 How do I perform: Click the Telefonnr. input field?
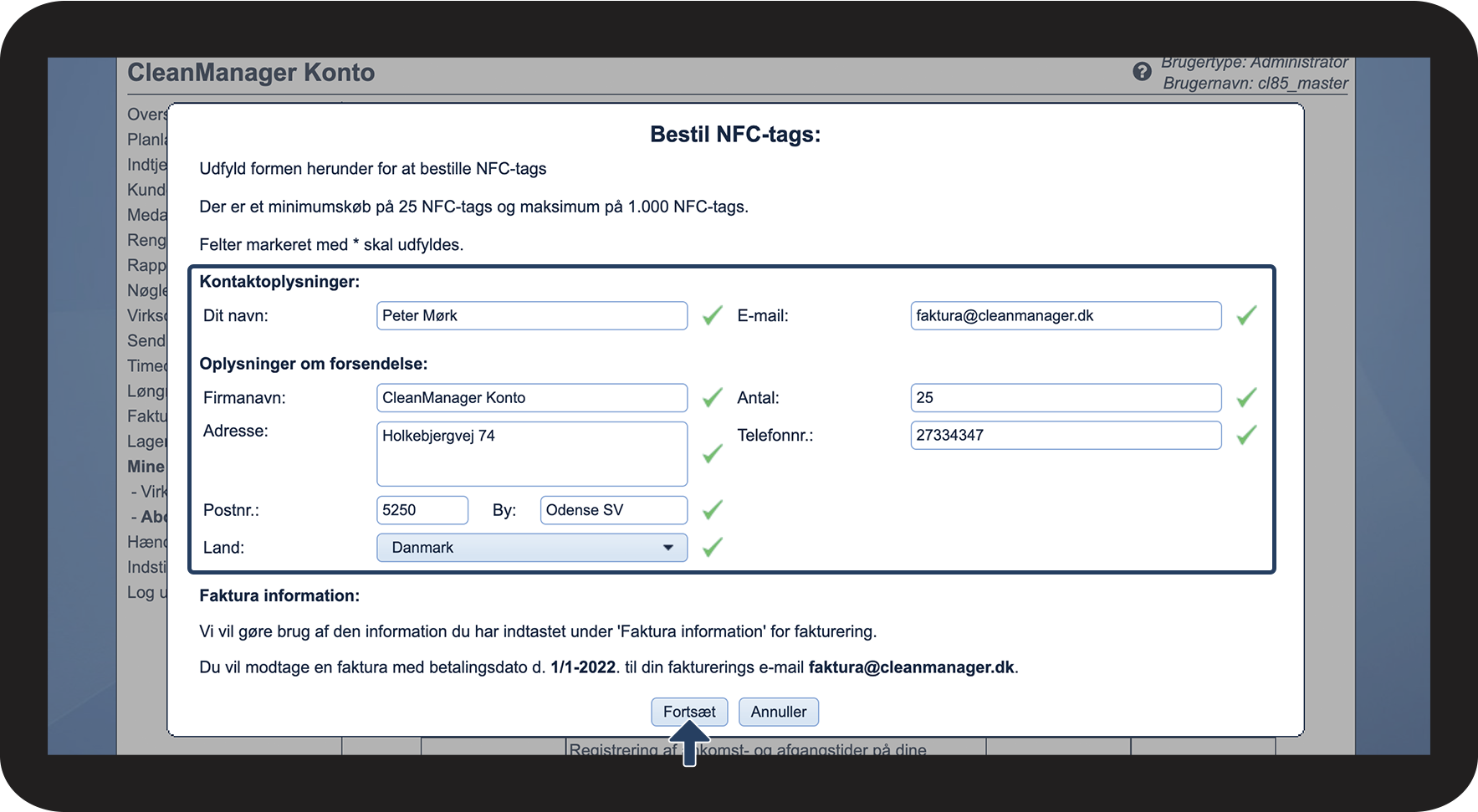pos(1065,435)
